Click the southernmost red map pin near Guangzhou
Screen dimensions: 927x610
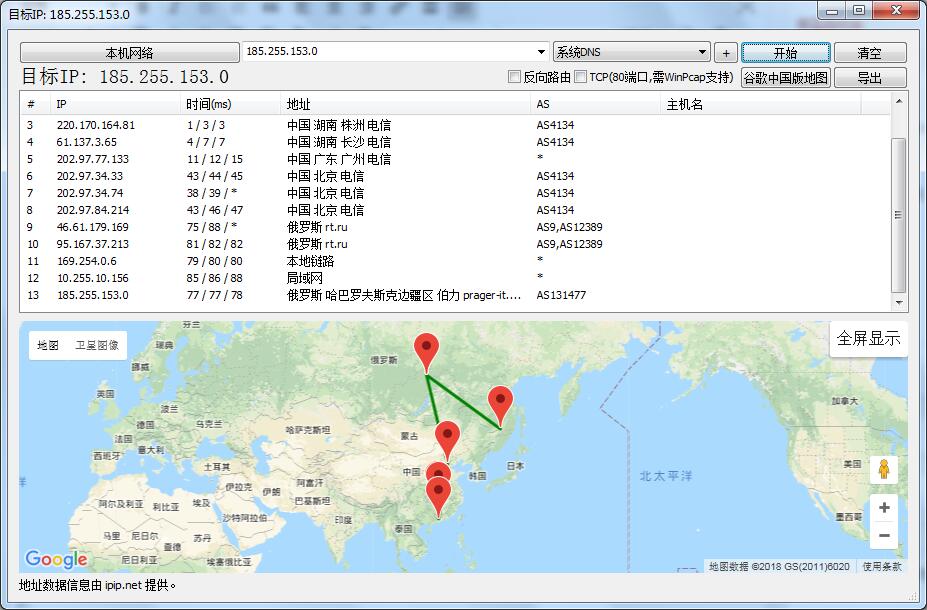tap(438, 494)
